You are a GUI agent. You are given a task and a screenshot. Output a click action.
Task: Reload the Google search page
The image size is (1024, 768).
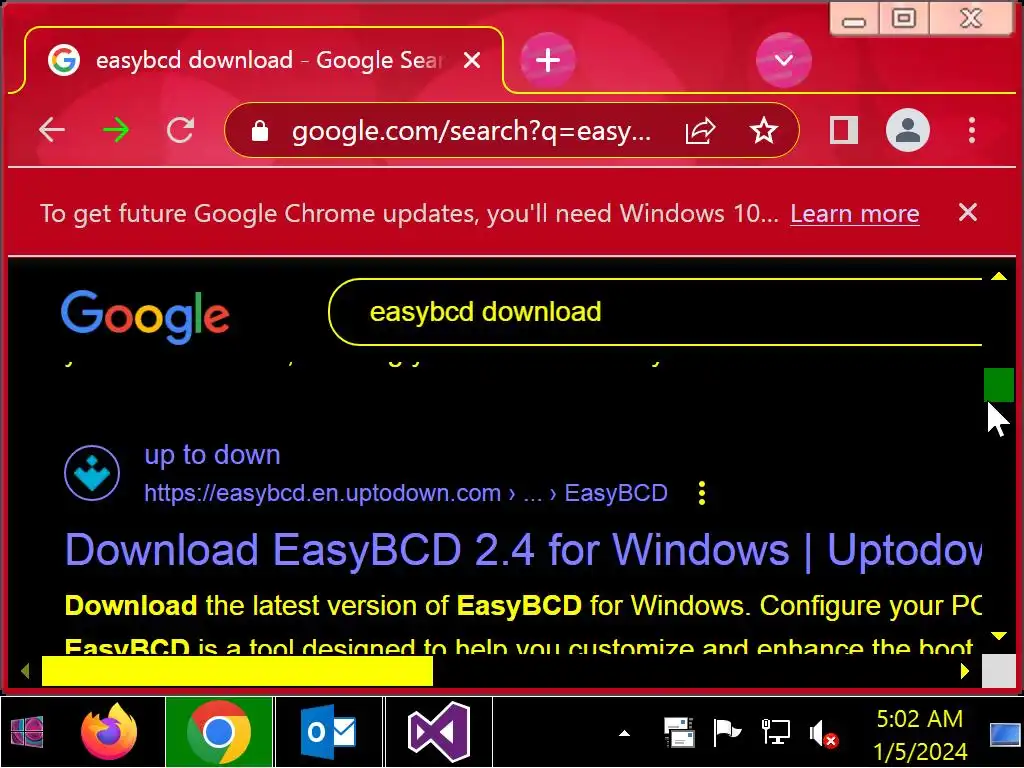[180, 131]
